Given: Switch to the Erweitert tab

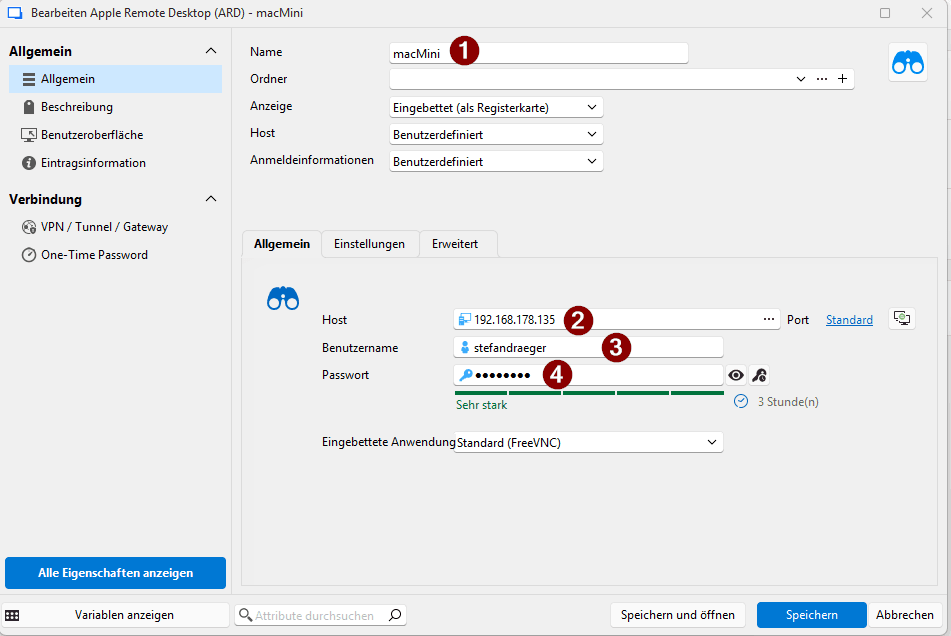Looking at the screenshot, I should tap(455, 244).
